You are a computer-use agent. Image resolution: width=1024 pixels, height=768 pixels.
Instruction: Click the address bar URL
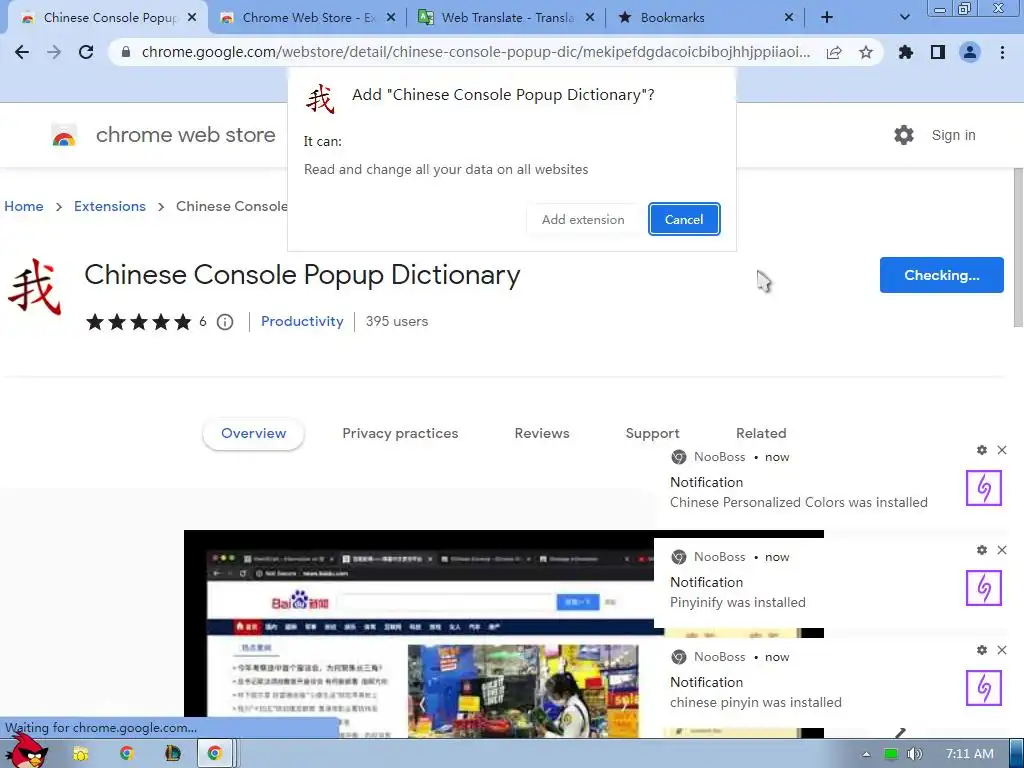click(x=476, y=52)
